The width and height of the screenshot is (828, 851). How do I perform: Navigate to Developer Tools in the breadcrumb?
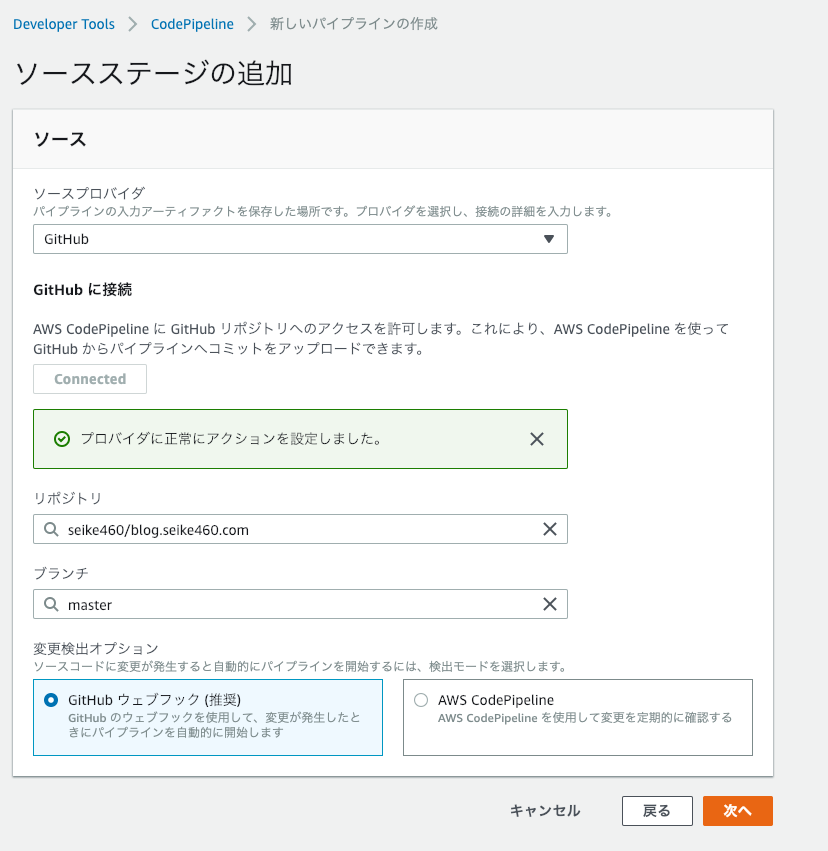[x=63, y=24]
